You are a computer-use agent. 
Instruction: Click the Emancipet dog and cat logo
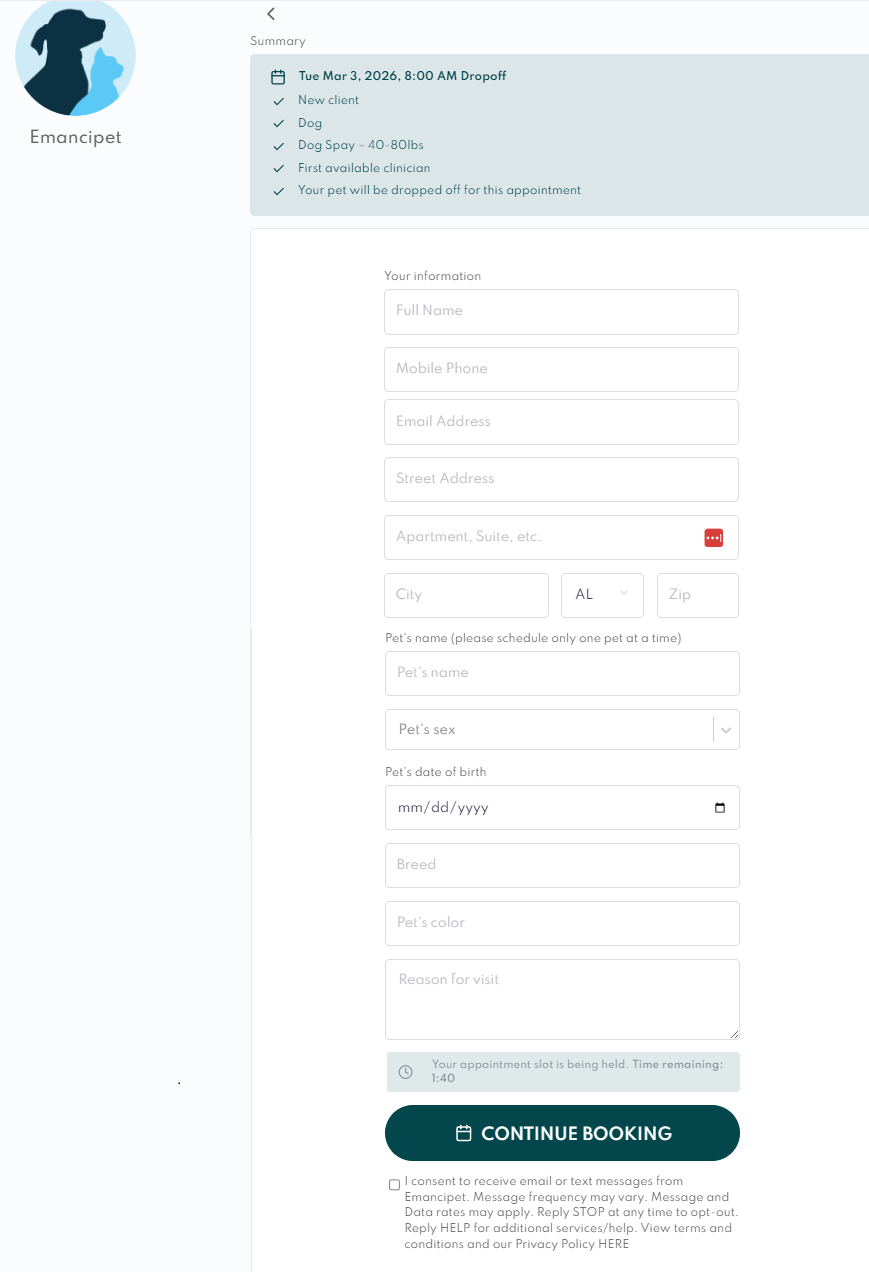75,57
